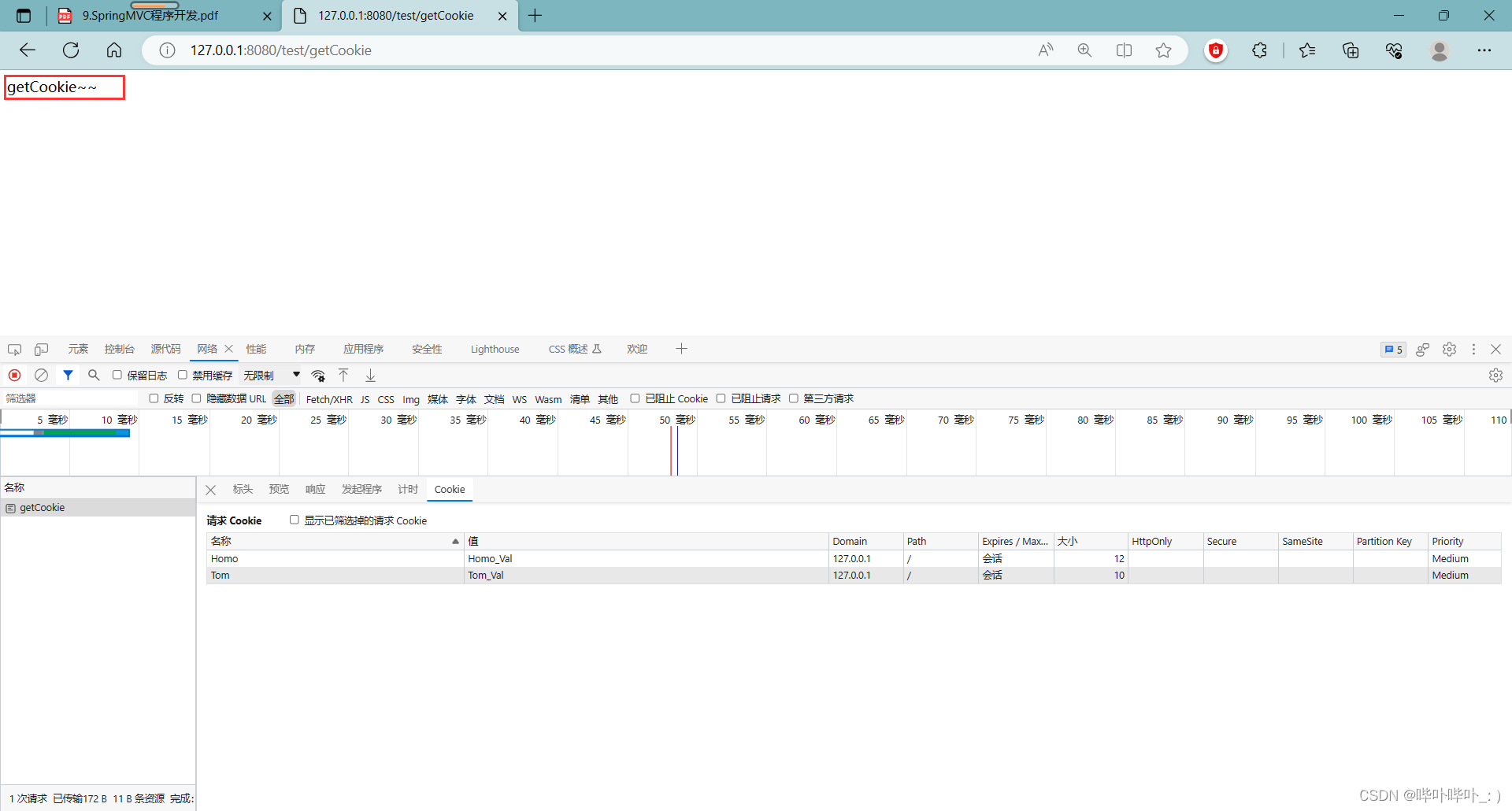Export HAR file download arrow
This screenshot has height=811, width=1512.
[370, 376]
